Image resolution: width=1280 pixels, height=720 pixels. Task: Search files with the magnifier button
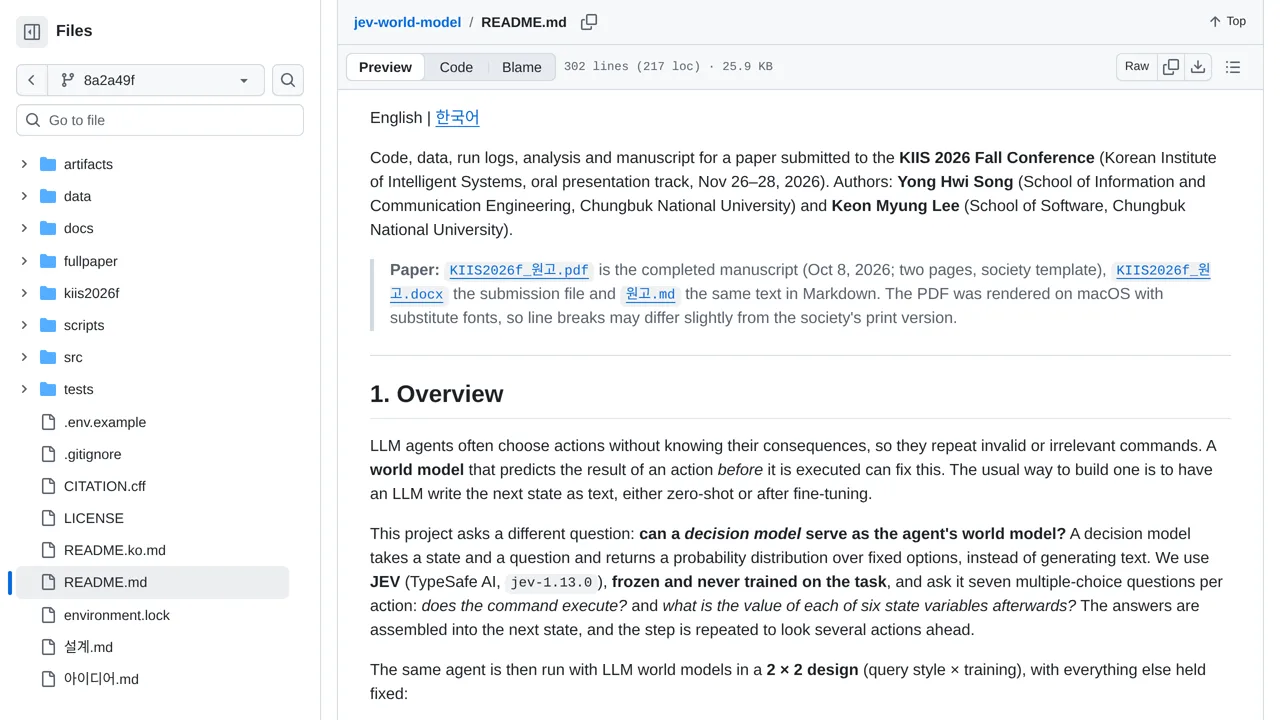click(288, 80)
